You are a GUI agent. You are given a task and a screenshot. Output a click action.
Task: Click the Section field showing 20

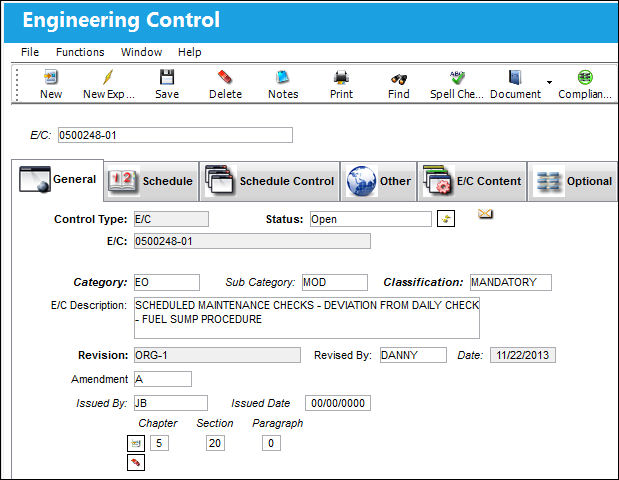215,443
